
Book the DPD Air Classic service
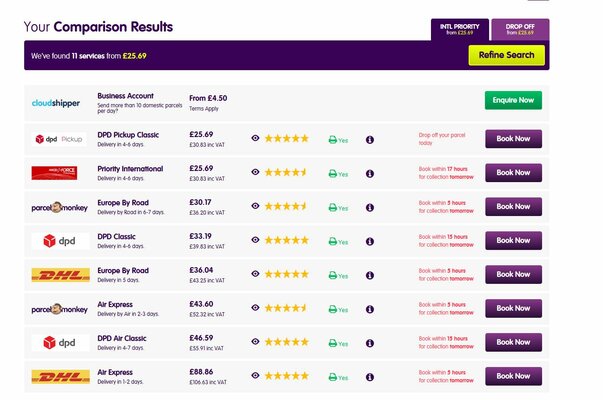coord(513,342)
